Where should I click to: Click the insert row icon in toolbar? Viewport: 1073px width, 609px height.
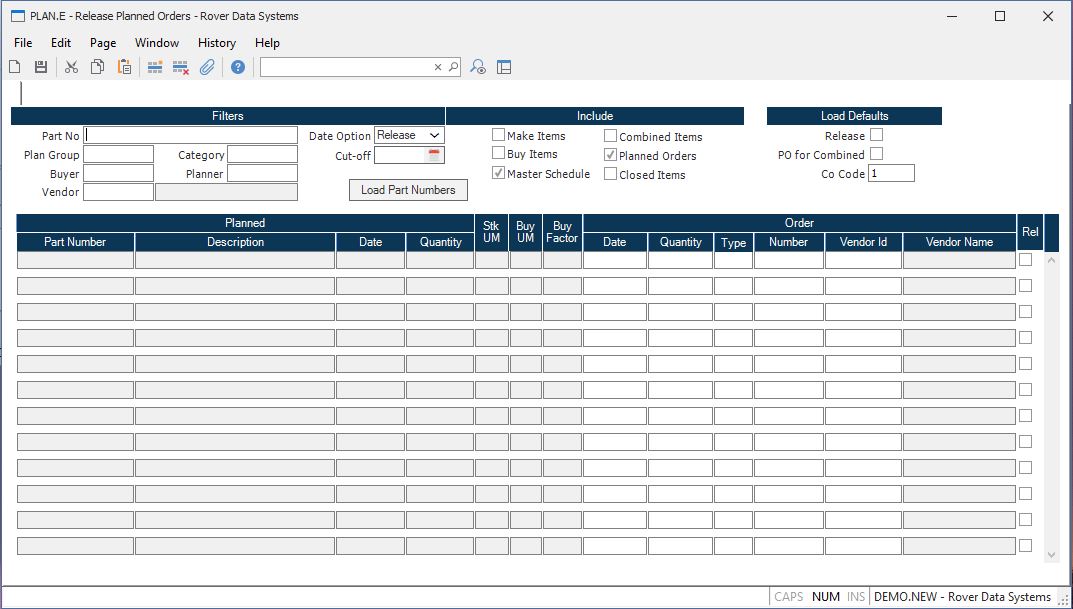tap(155, 67)
